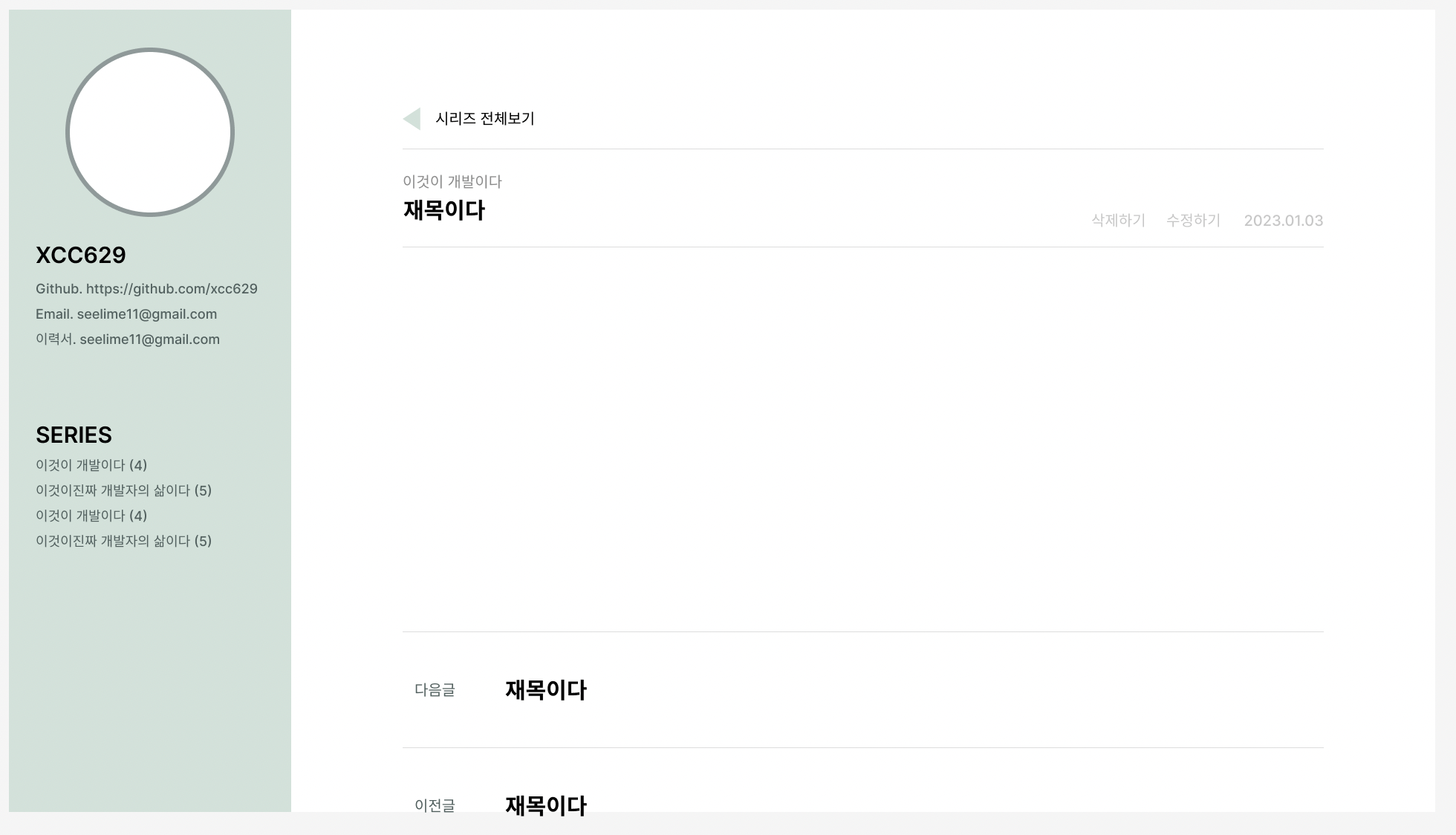The height and width of the screenshot is (835, 1456).
Task: Edit the post using 수정하기
Action: 1193,220
